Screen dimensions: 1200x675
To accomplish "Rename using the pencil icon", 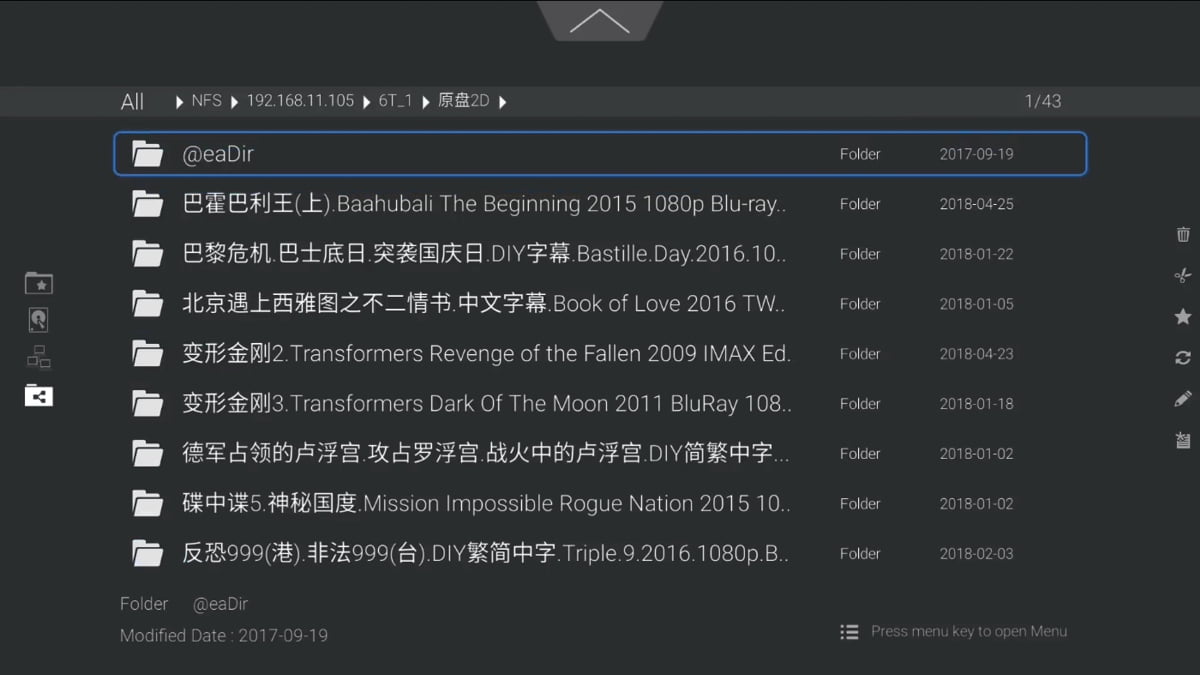I will [1182, 398].
